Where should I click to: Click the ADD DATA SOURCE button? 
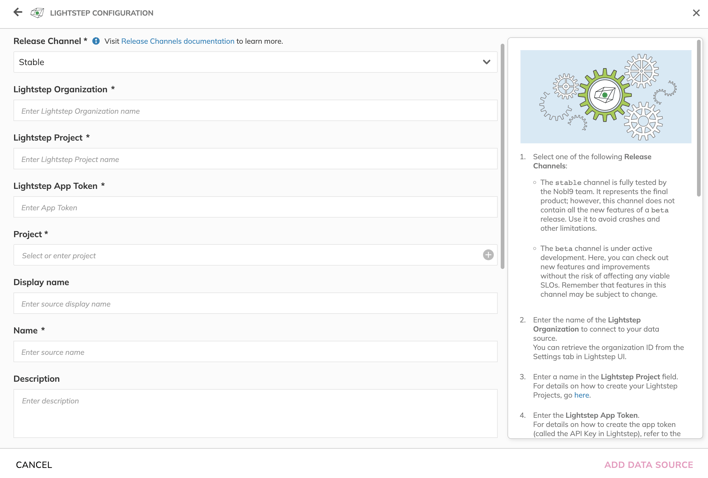(x=648, y=464)
